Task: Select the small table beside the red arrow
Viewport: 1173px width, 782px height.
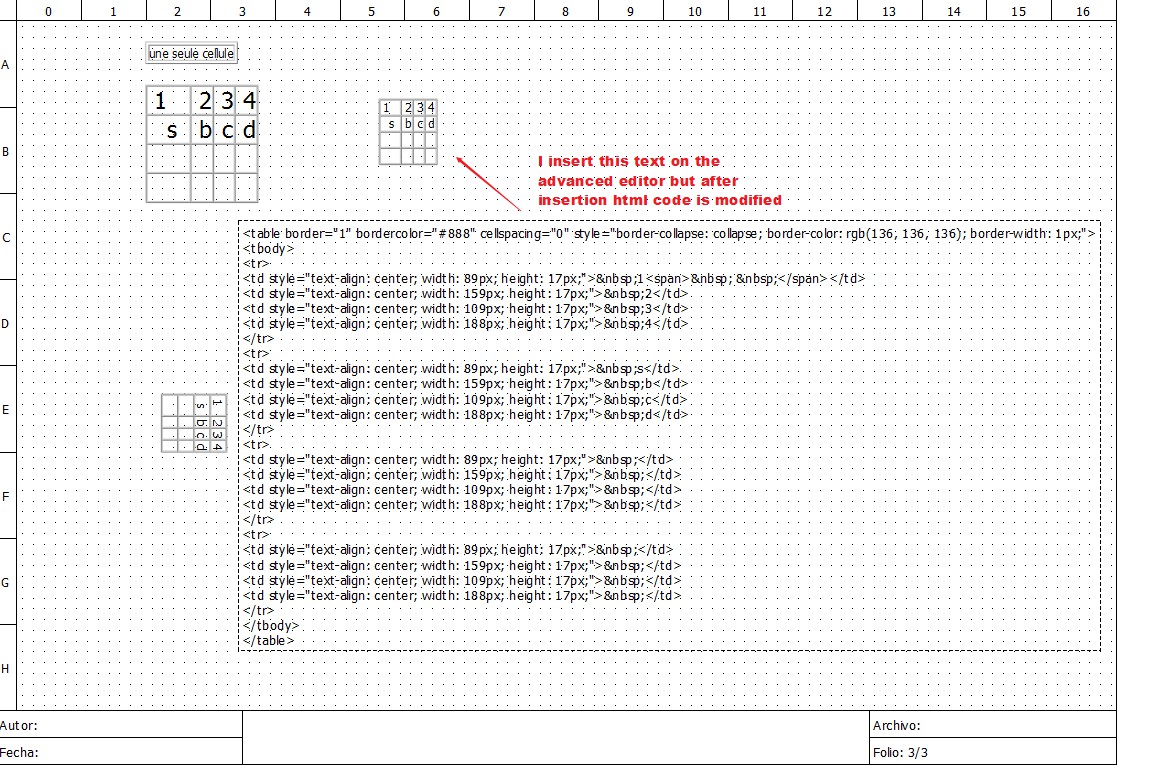Action: (x=408, y=132)
